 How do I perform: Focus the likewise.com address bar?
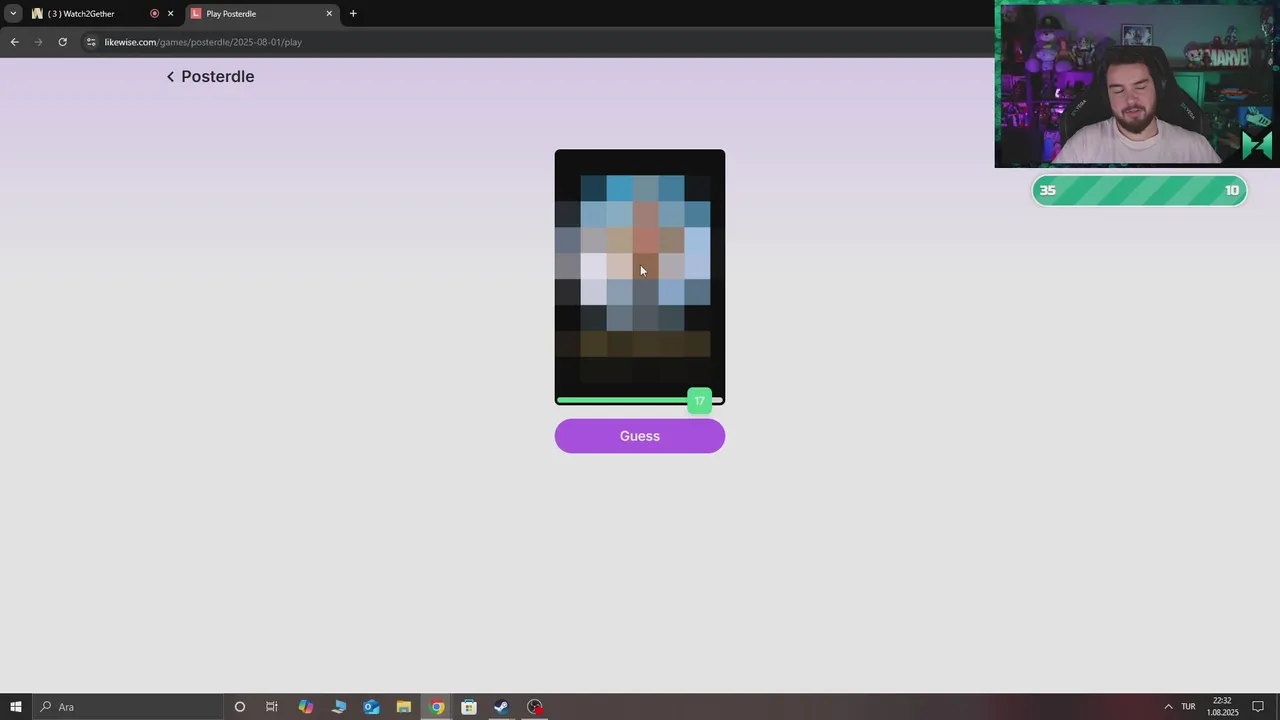(540, 42)
